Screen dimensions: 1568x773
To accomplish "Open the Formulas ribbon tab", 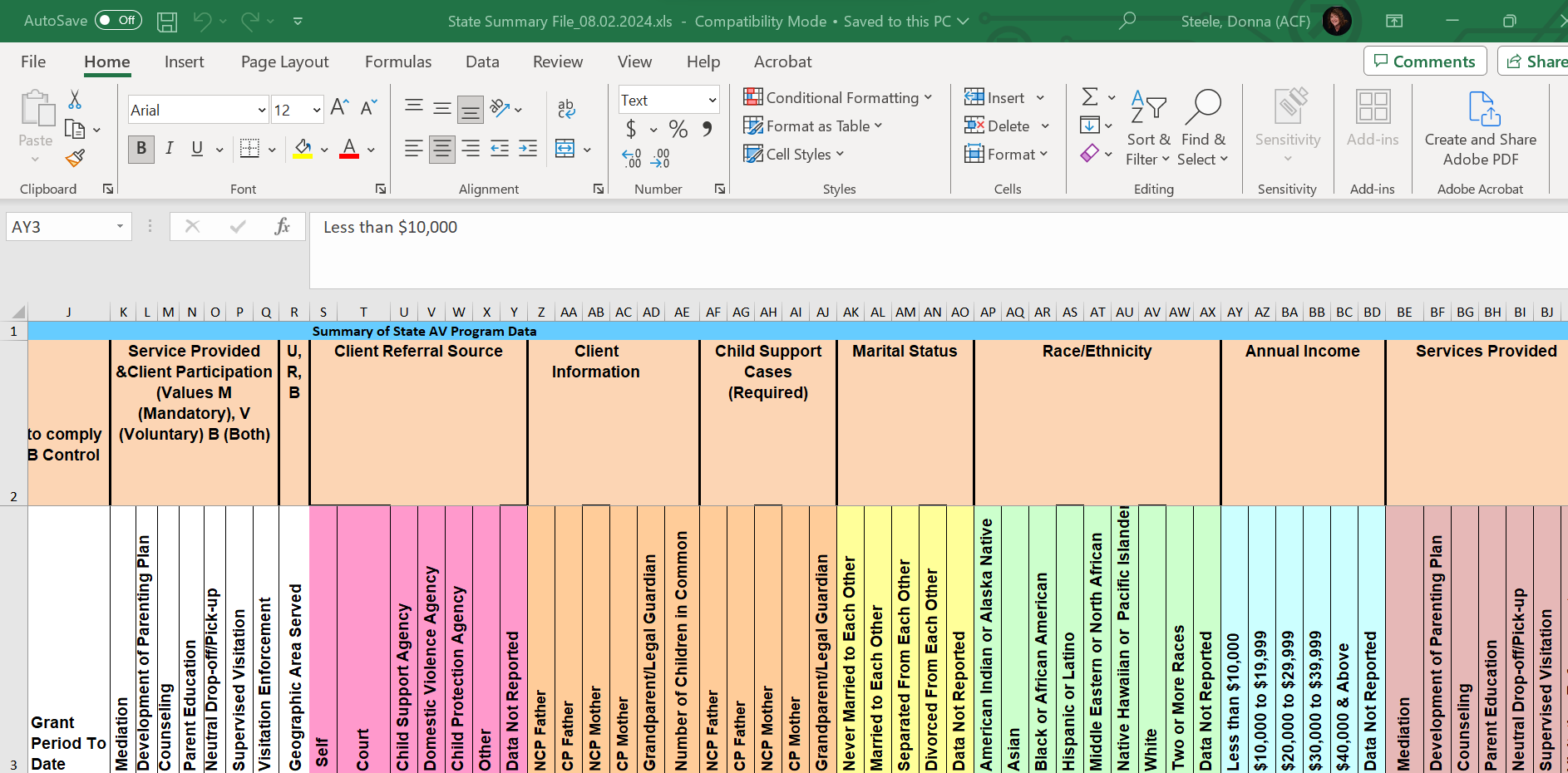I will tap(398, 62).
